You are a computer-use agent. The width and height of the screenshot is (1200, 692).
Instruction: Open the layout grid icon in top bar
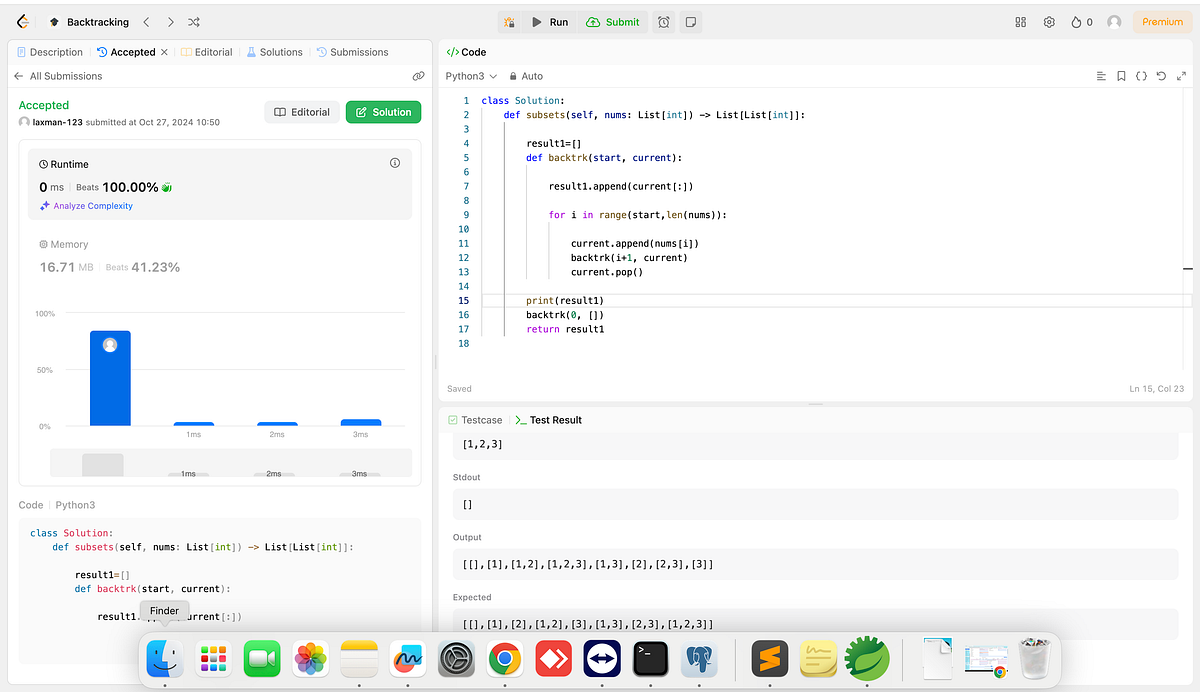tap(1020, 21)
